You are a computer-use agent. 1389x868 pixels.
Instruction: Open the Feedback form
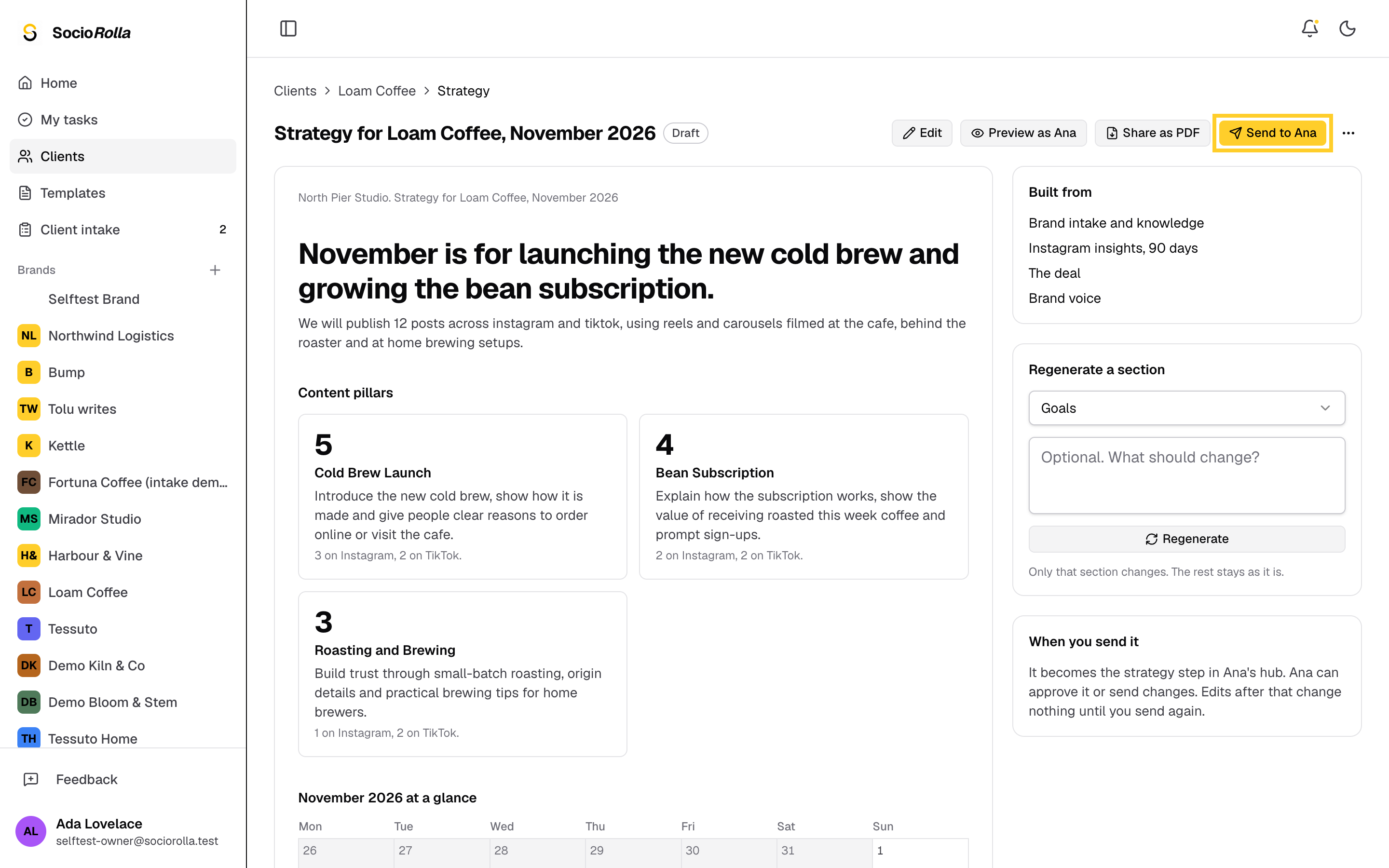[x=123, y=780]
